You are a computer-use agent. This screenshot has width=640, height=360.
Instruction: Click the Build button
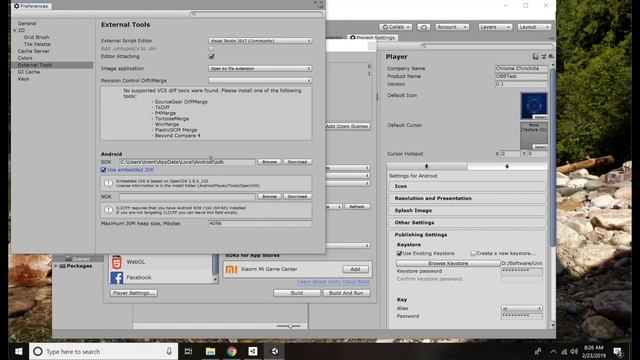[297, 293]
